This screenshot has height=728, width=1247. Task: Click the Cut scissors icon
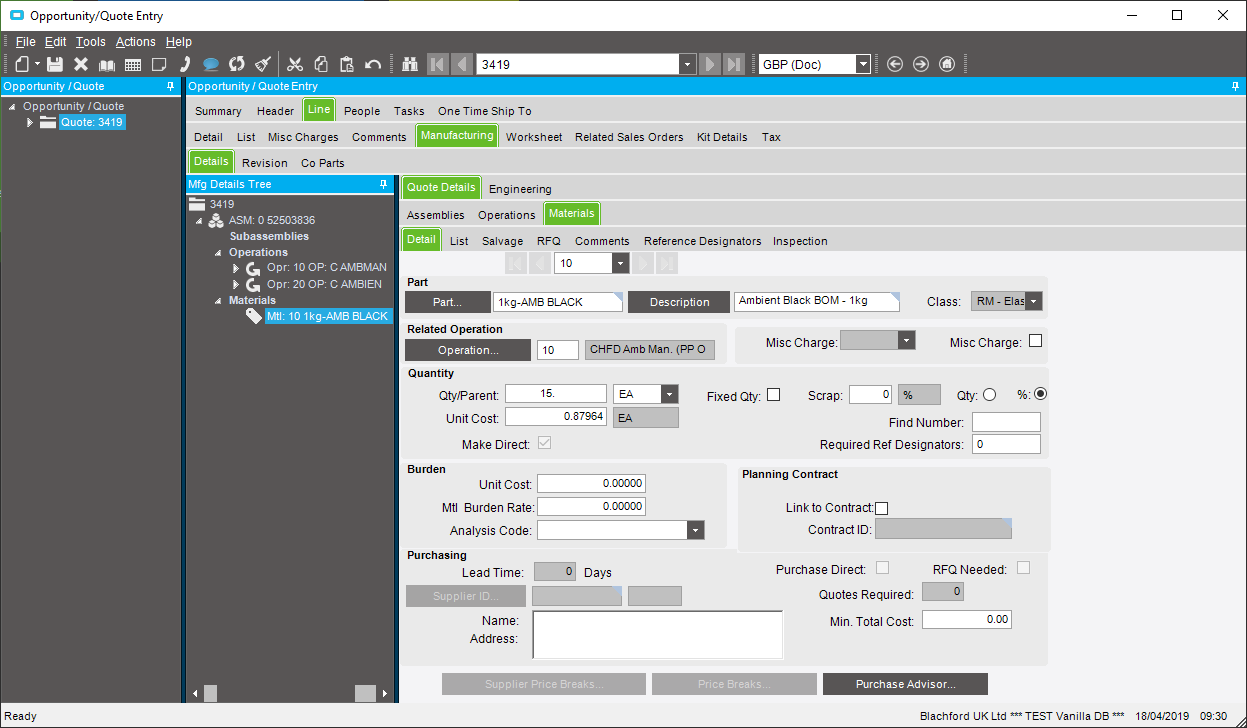coord(296,64)
